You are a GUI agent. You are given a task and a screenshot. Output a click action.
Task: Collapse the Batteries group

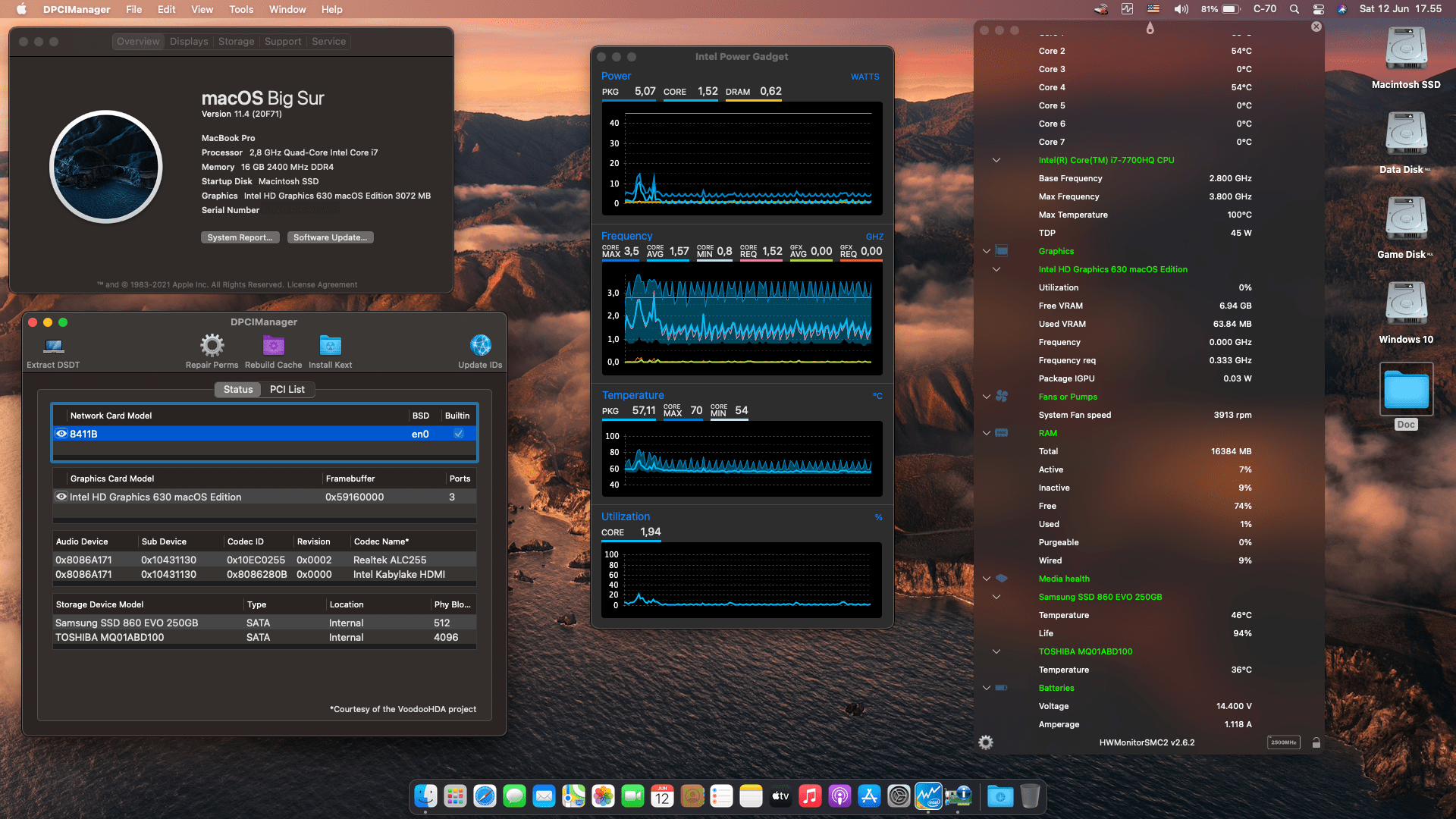(x=987, y=688)
